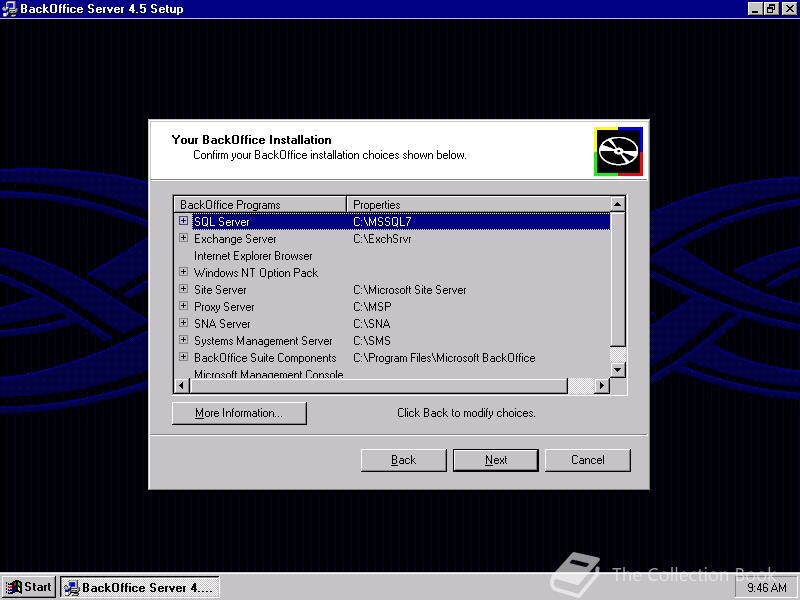Select Windows NT Option Pack entry
This screenshot has height=600, width=800.
click(256, 273)
